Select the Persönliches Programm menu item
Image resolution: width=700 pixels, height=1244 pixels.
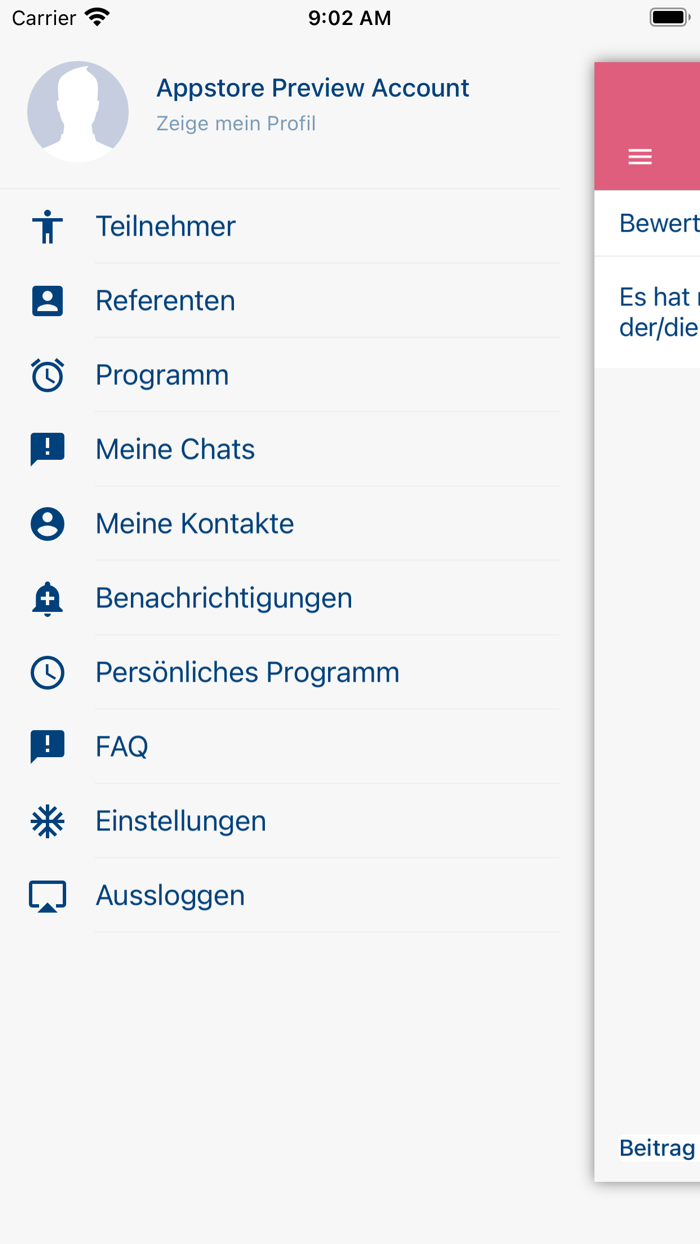pos(247,673)
